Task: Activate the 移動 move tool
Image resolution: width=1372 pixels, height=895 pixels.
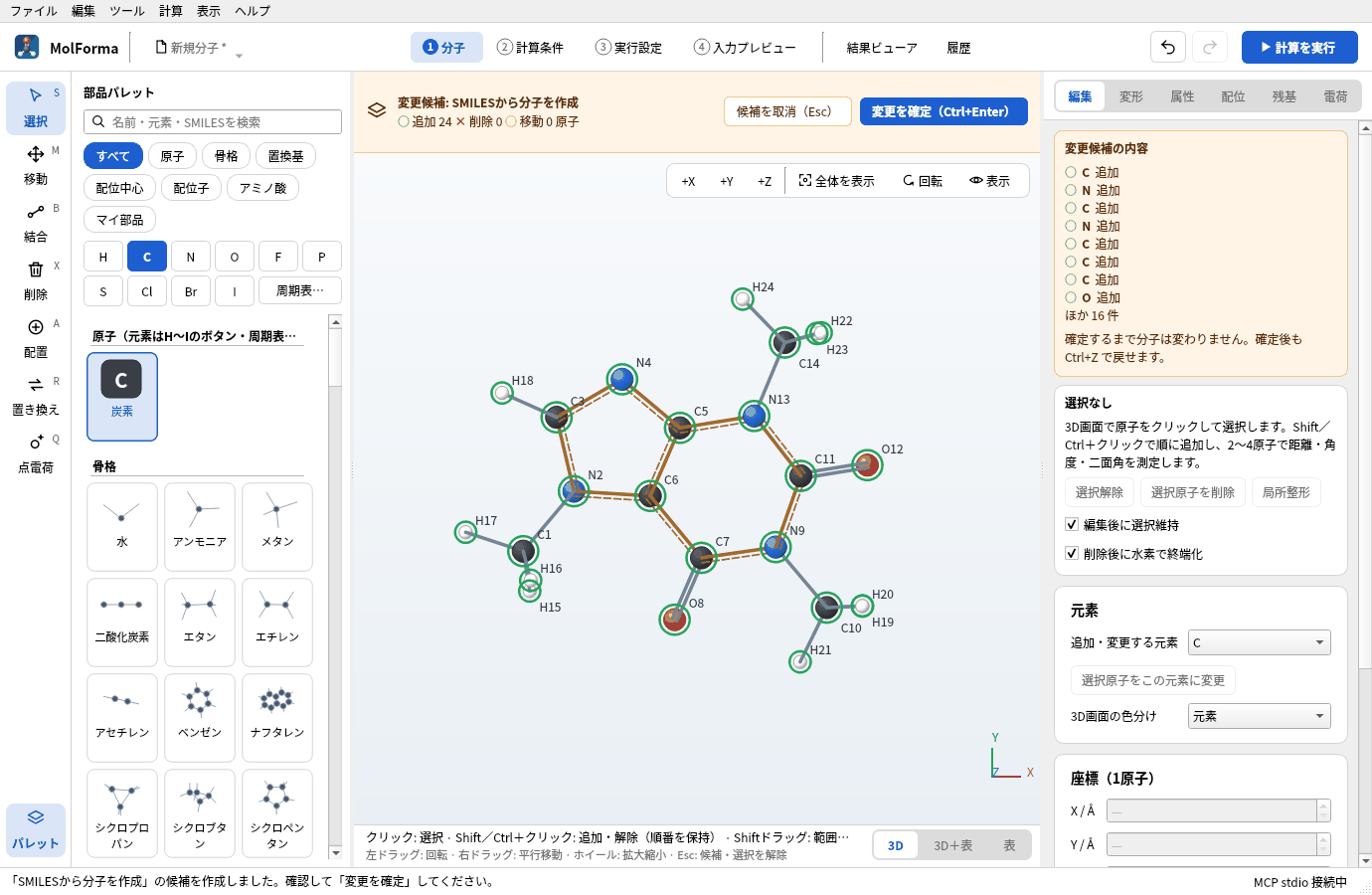Action: [x=36, y=165]
